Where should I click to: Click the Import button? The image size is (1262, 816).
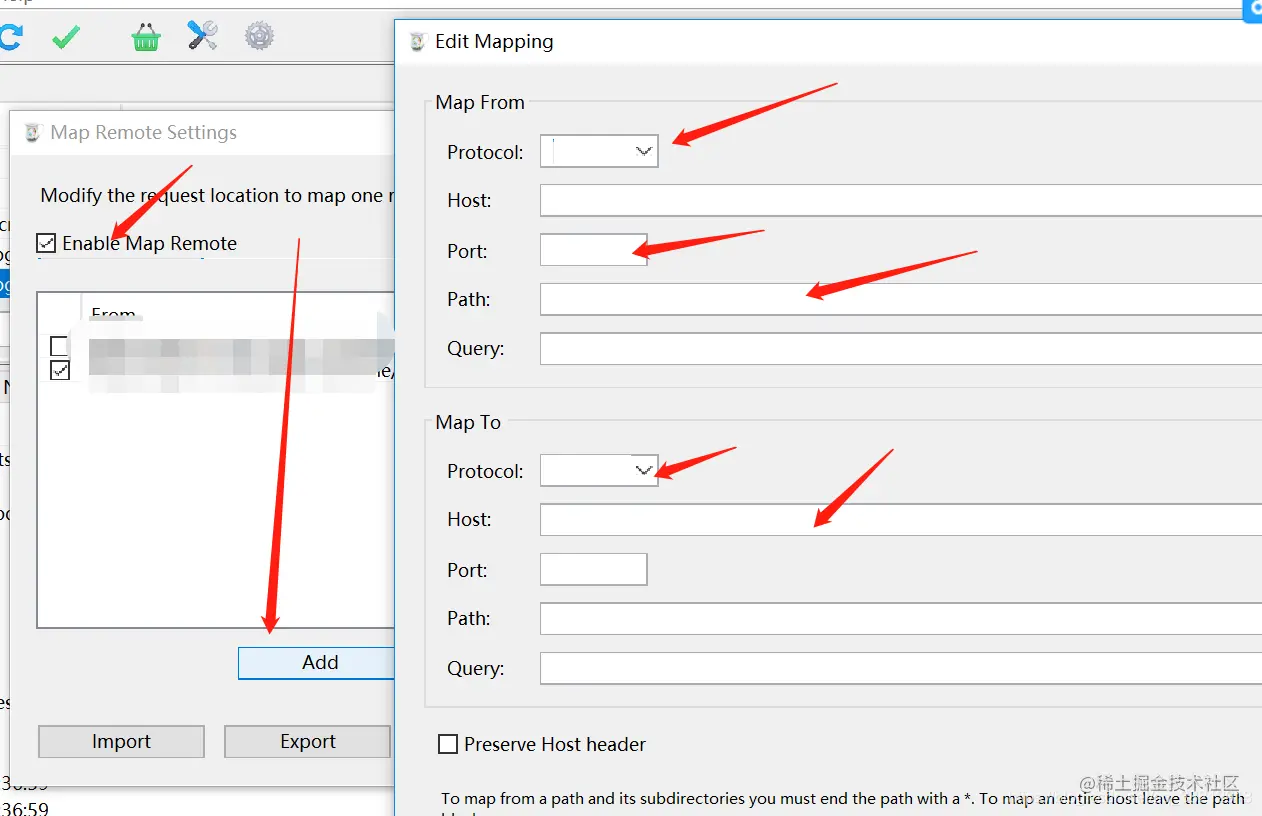[x=121, y=741]
